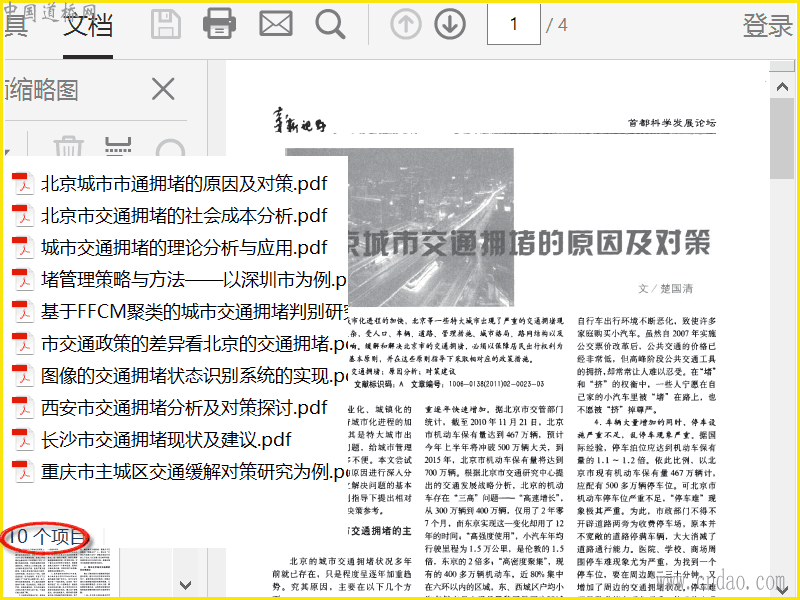Click the 10 个项目 status text
Screen dimensions: 800x600
[45, 537]
